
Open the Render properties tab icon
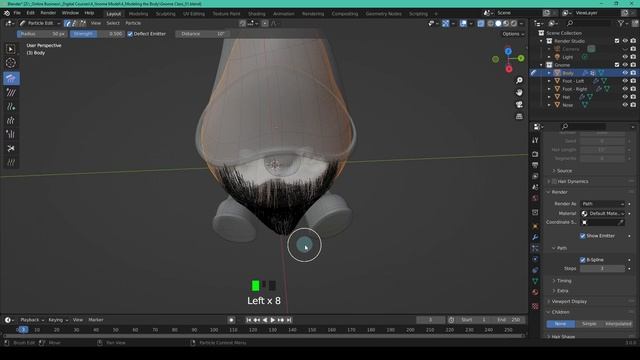click(535, 154)
